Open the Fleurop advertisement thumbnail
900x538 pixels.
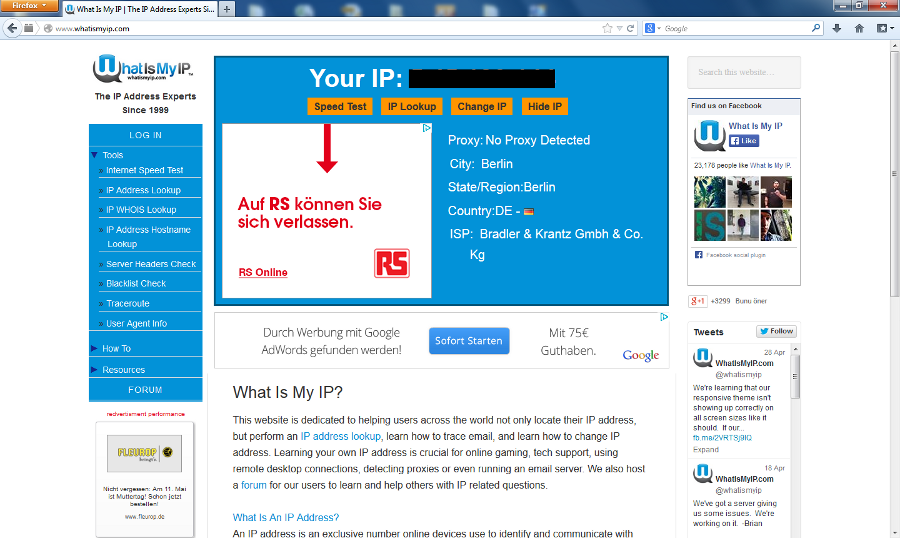(145, 453)
